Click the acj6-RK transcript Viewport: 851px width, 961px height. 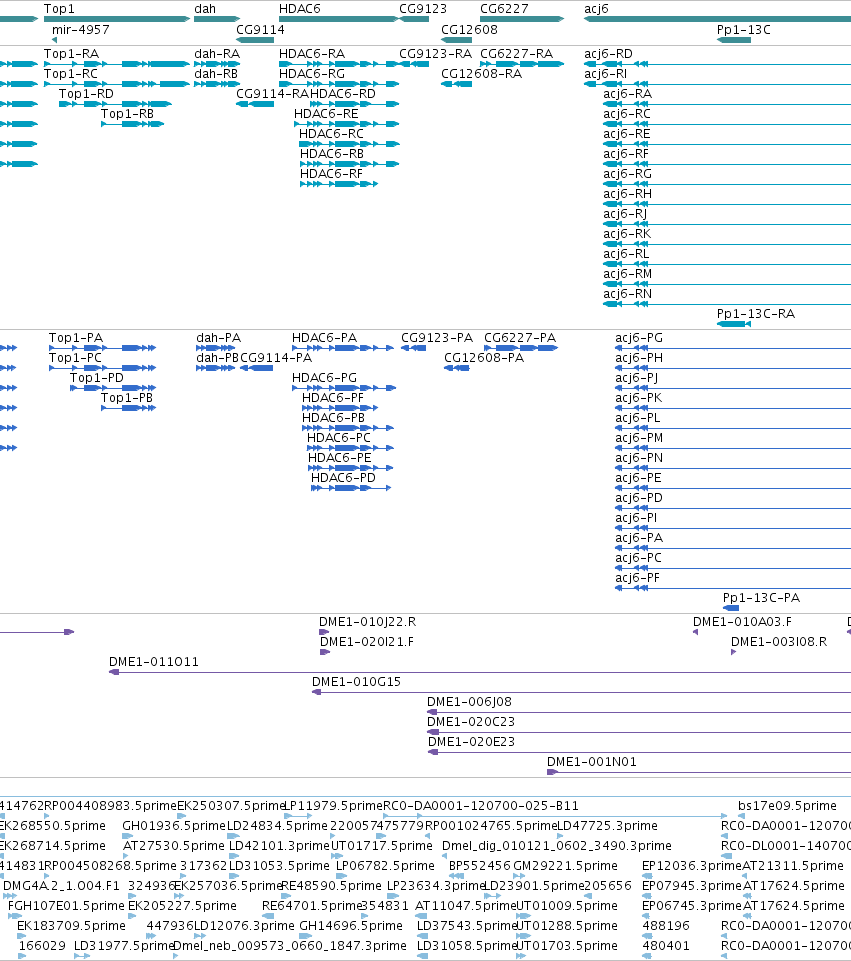727,244
